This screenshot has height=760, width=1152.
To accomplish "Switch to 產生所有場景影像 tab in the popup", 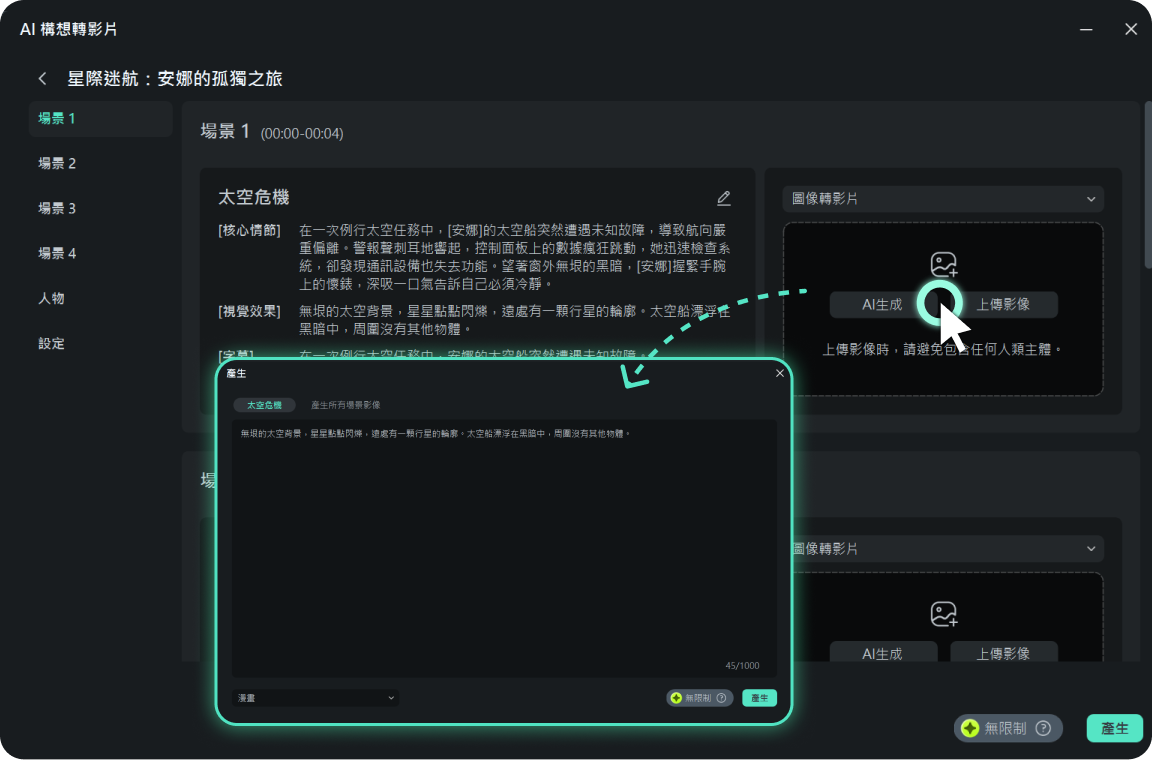I will click(345, 405).
